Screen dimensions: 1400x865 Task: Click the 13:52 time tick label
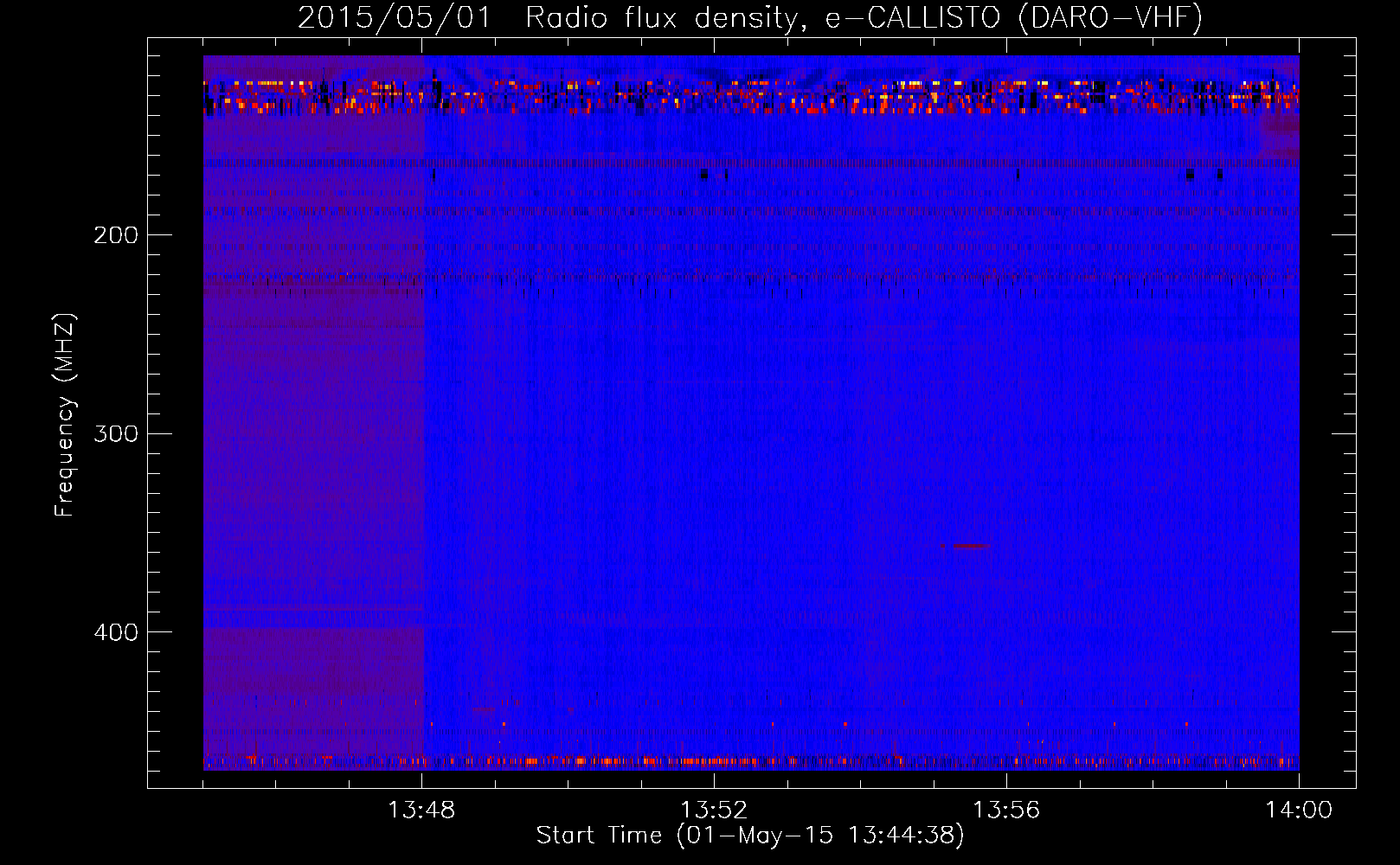[x=714, y=811]
